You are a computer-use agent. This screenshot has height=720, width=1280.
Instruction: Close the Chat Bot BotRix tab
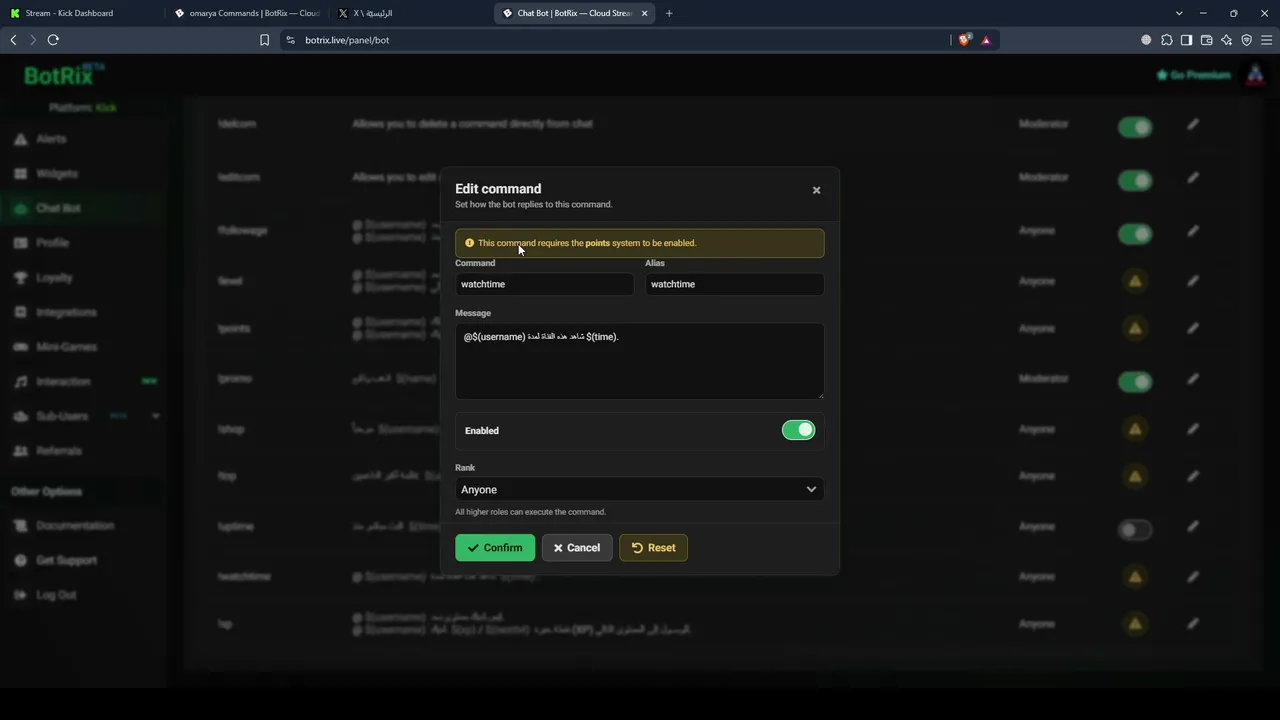coord(644,13)
